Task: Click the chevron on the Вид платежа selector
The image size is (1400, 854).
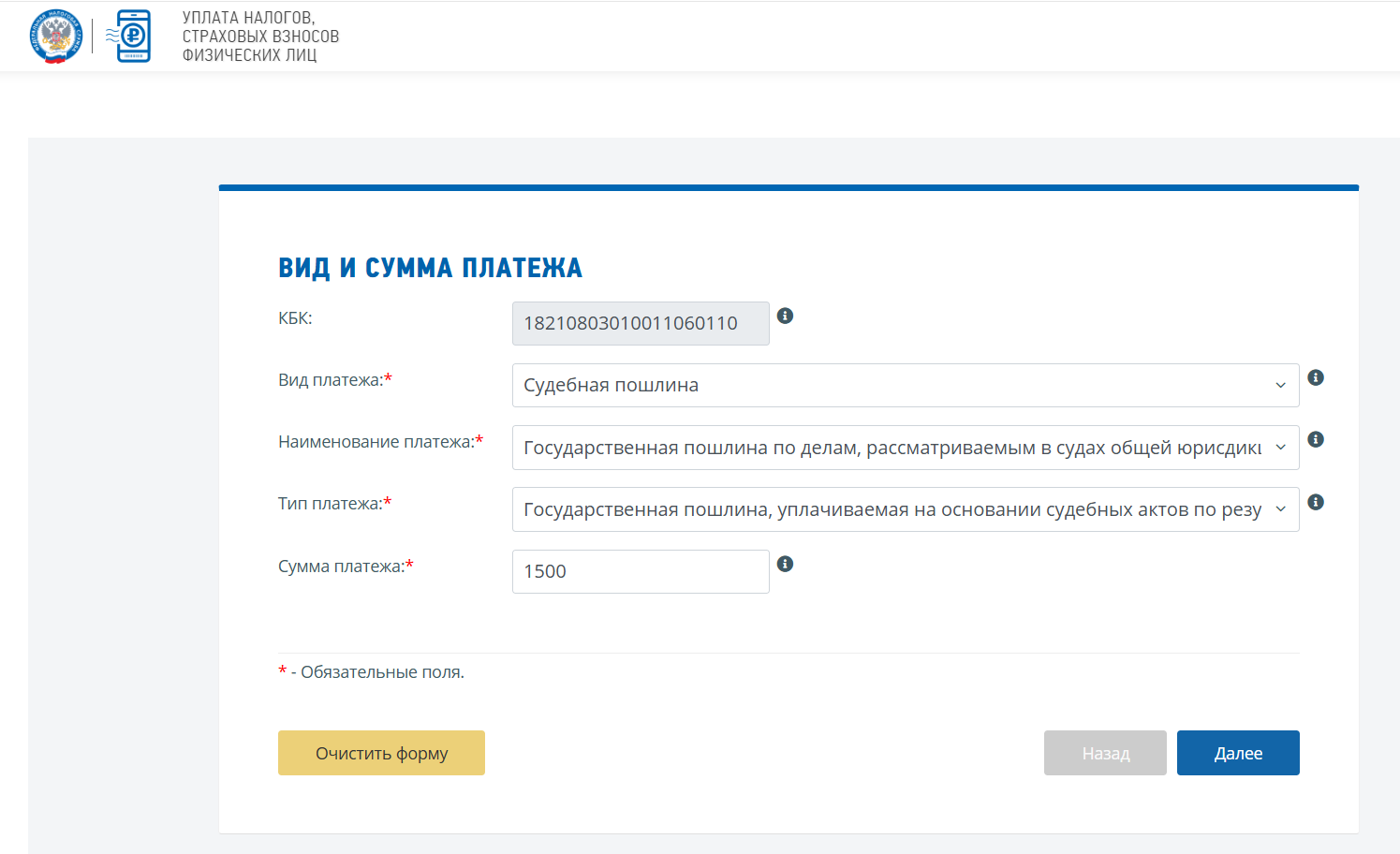Action: [x=1280, y=385]
